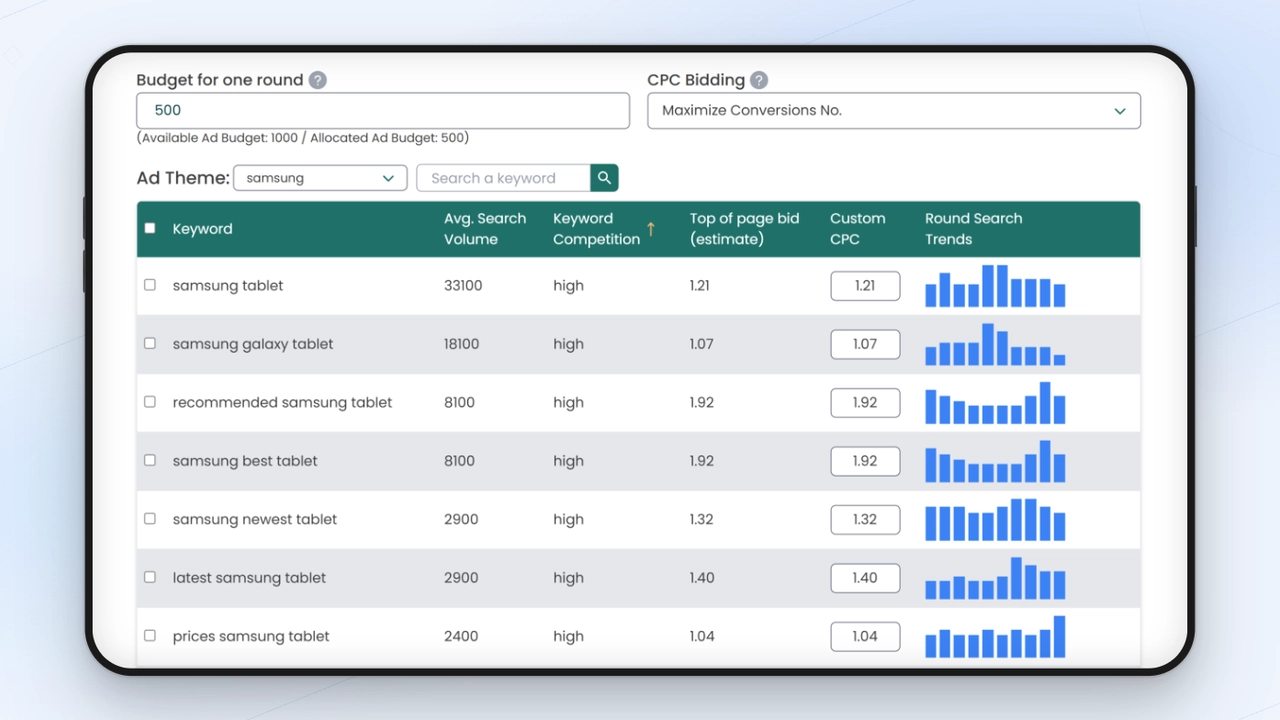Open the CPC Bidding help tooltip
This screenshot has height=720, width=1280.
pyautogui.click(x=758, y=80)
